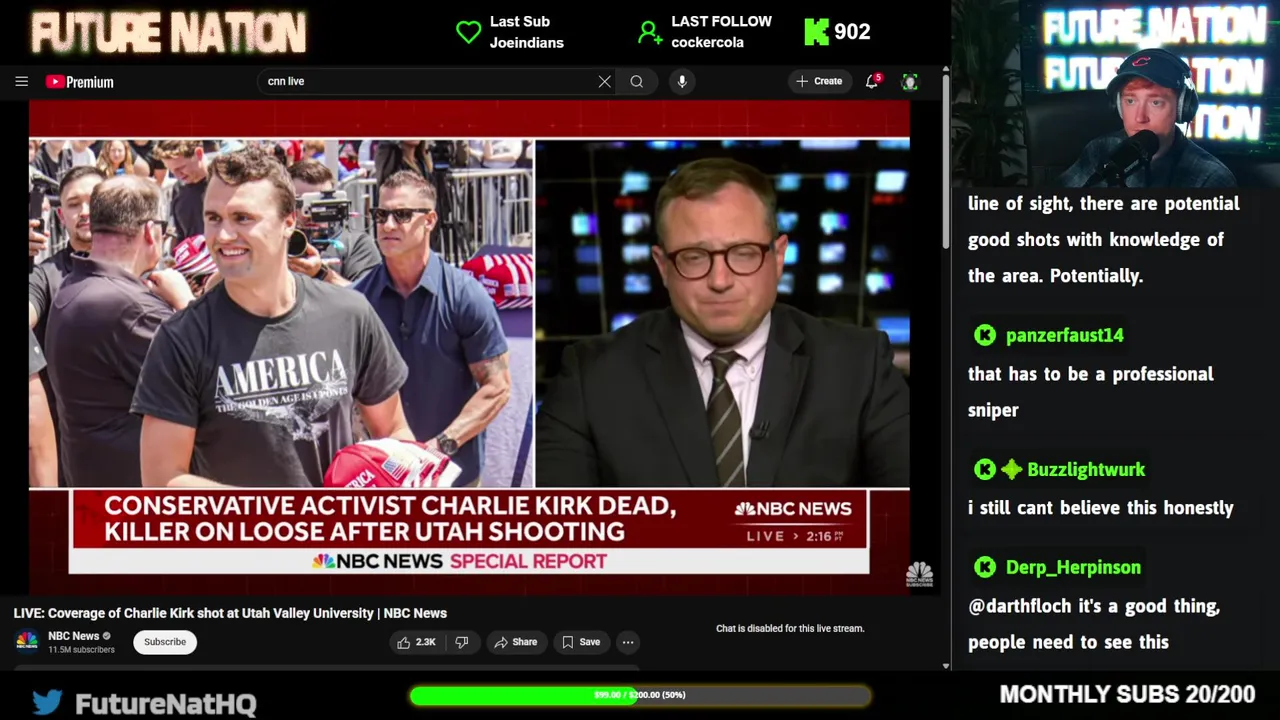Click the NBC peacock watermark in video
The width and height of the screenshot is (1280, 720).
click(920, 575)
